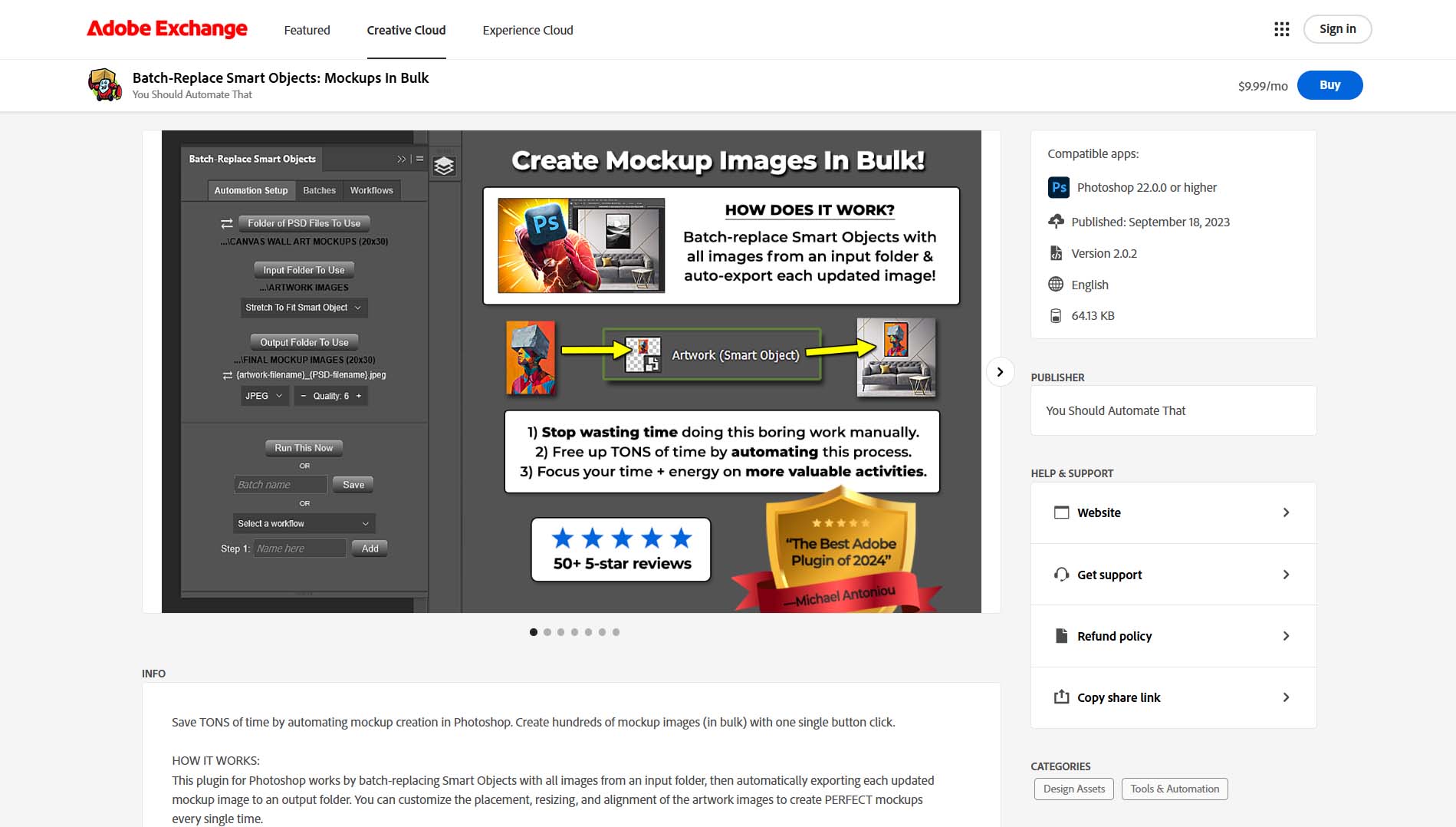Click the Copy share link icon
The width and height of the screenshot is (1456, 827).
click(1061, 697)
